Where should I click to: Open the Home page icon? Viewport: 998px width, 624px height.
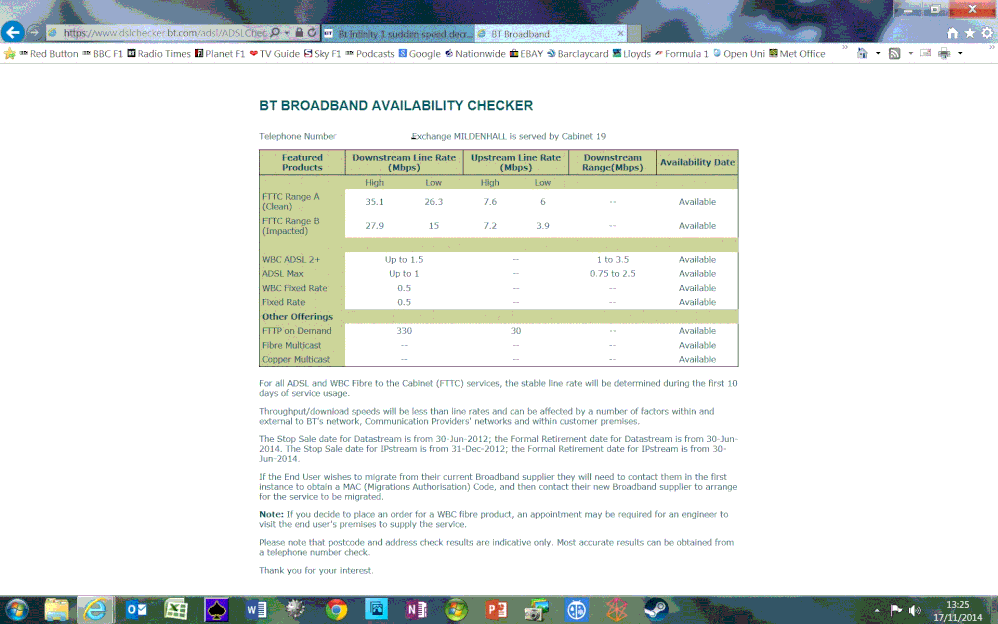[x=952, y=33]
